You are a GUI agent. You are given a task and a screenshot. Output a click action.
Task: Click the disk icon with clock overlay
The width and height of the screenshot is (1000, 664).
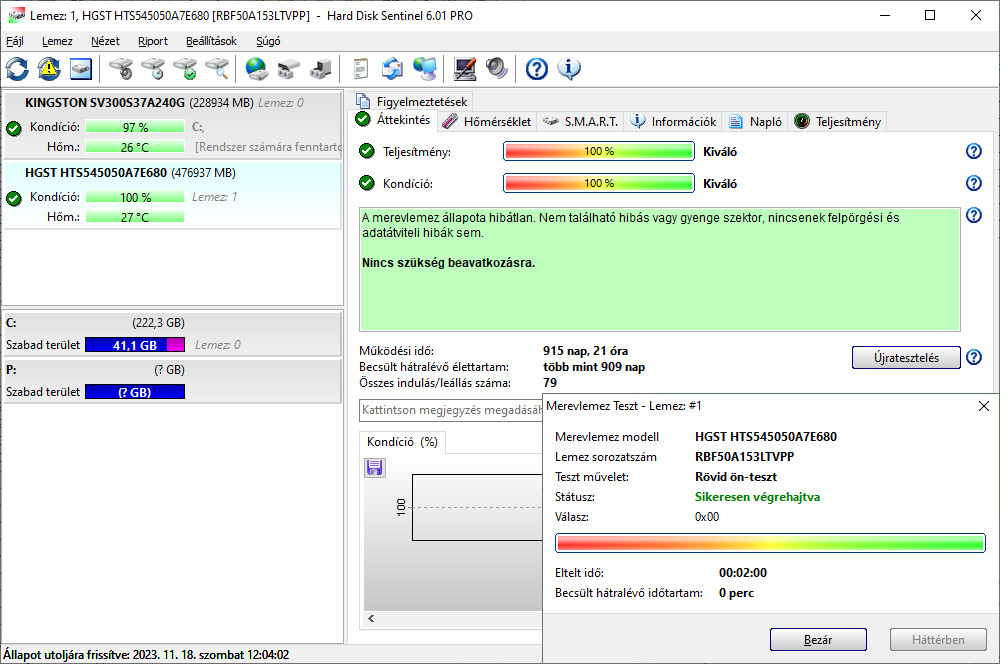[x=153, y=69]
